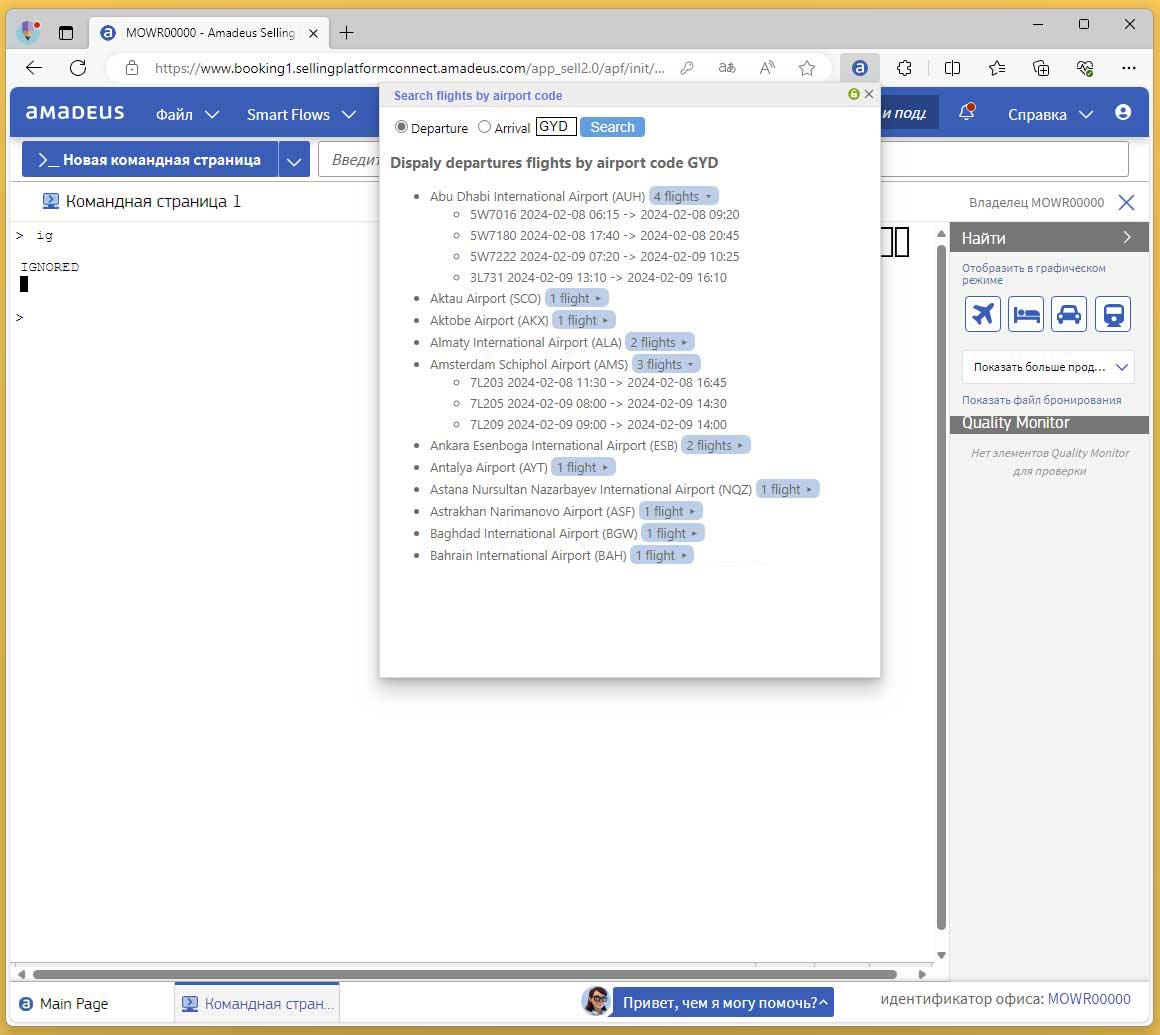The height and width of the screenshot is (1035, 1160).
Task: Expand Astrakhan Narimanovo 1 flight list
Action: click(670, 511)
